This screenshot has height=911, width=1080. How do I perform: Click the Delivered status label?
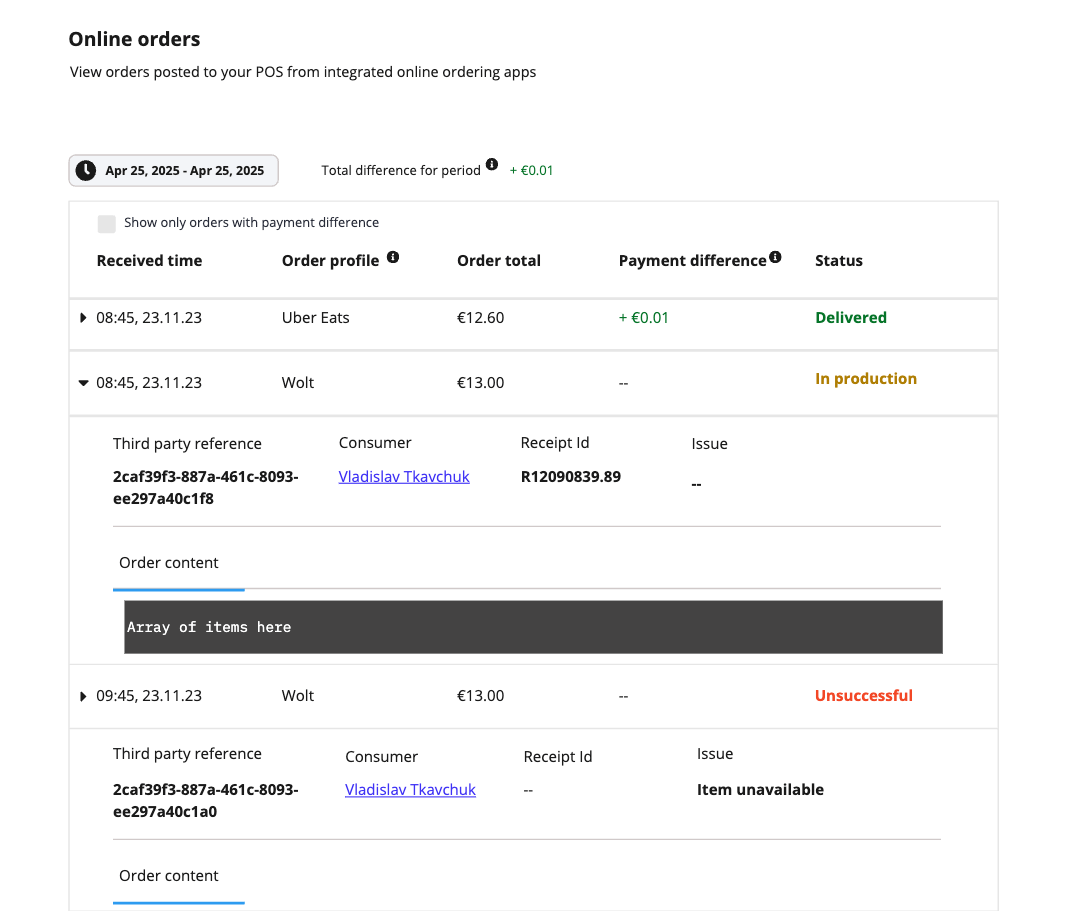pos(851,317)
